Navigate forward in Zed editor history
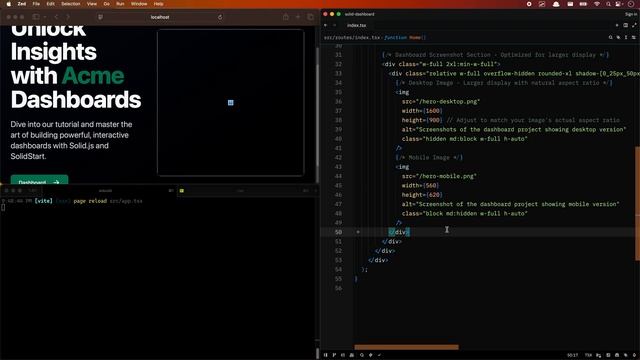The width and height of the screenshot is (640, 360). pos(334,25)
